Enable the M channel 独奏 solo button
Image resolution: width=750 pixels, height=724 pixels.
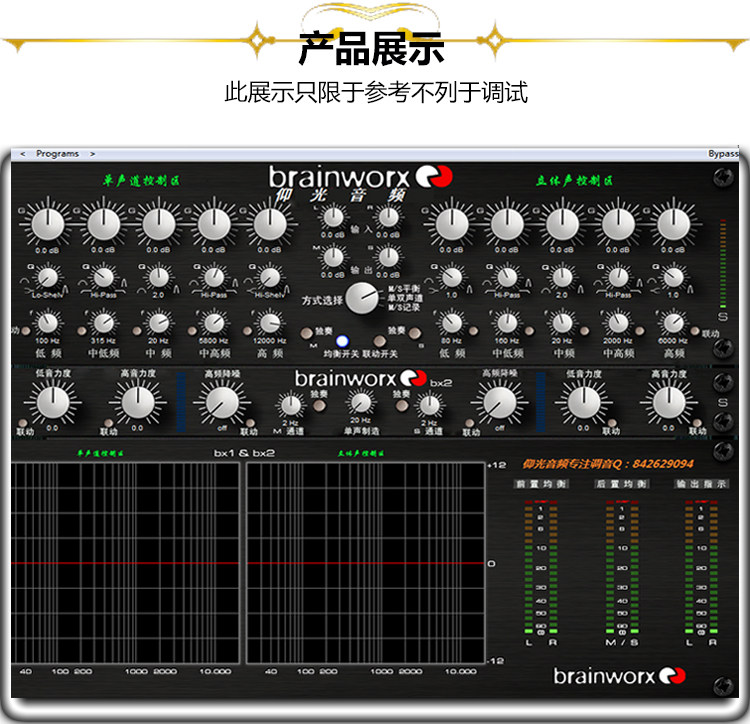tap(306, 333)
